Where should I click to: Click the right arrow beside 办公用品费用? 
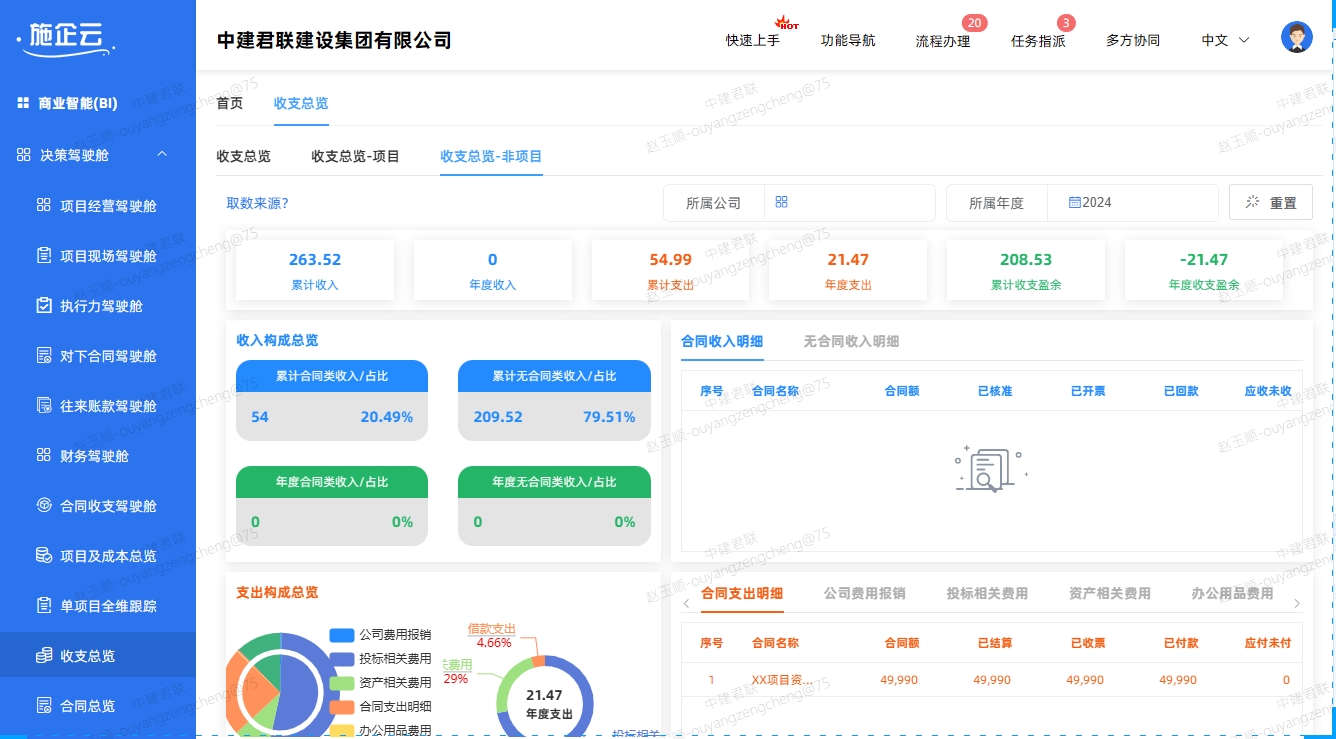[x=1297, y=604]
